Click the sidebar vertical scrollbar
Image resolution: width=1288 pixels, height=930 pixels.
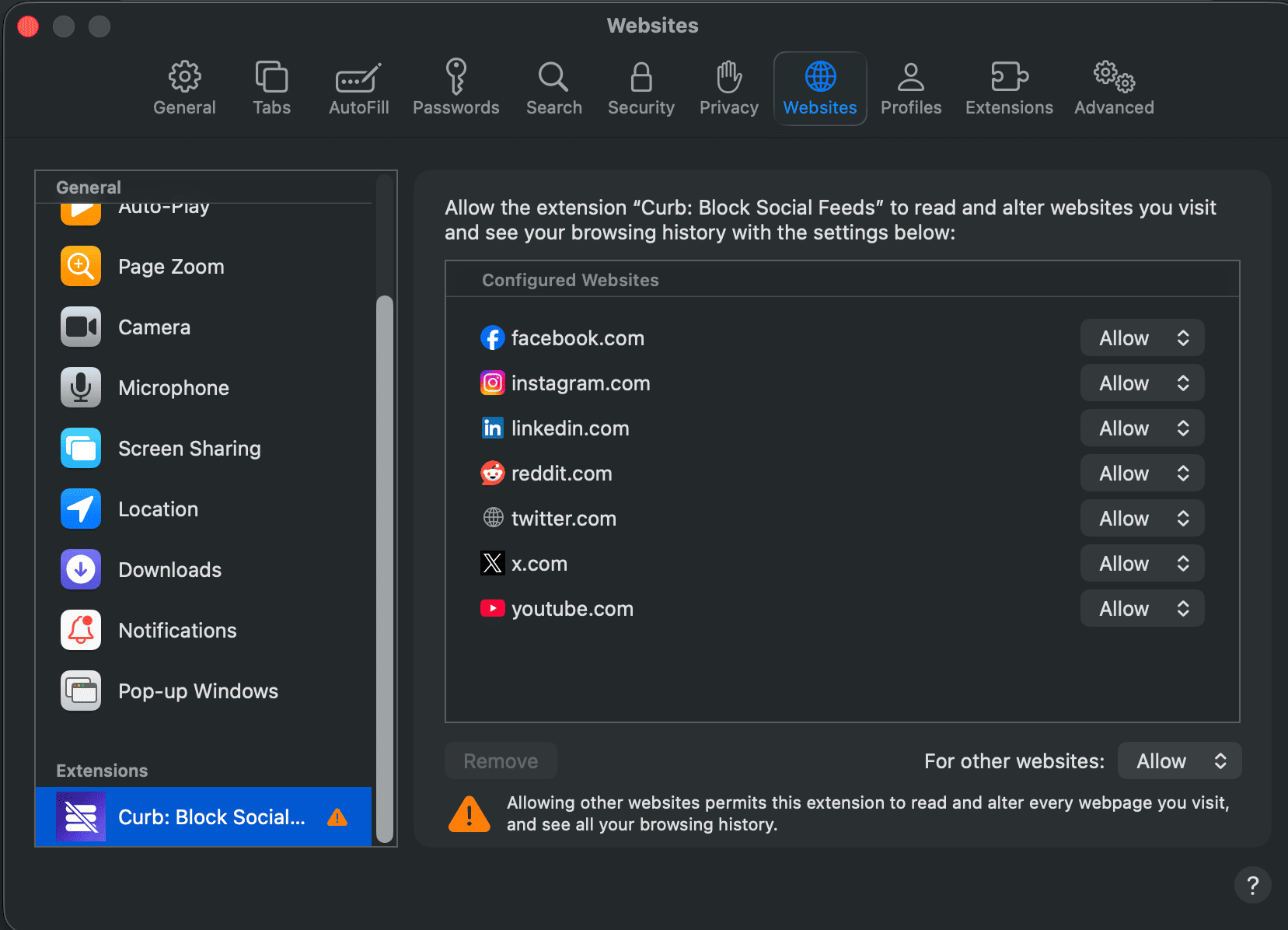[385, 568]
